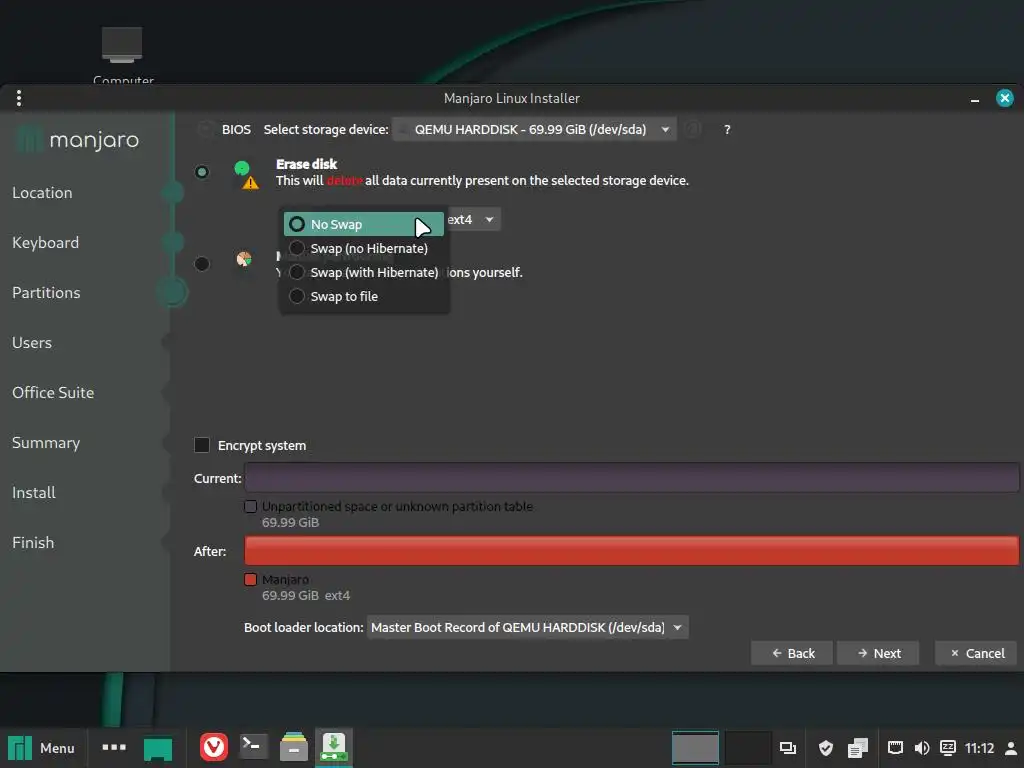Cancel the installation
This screenshot has height=768, width=1024.
pyautogui.click(x=976, y=653)
